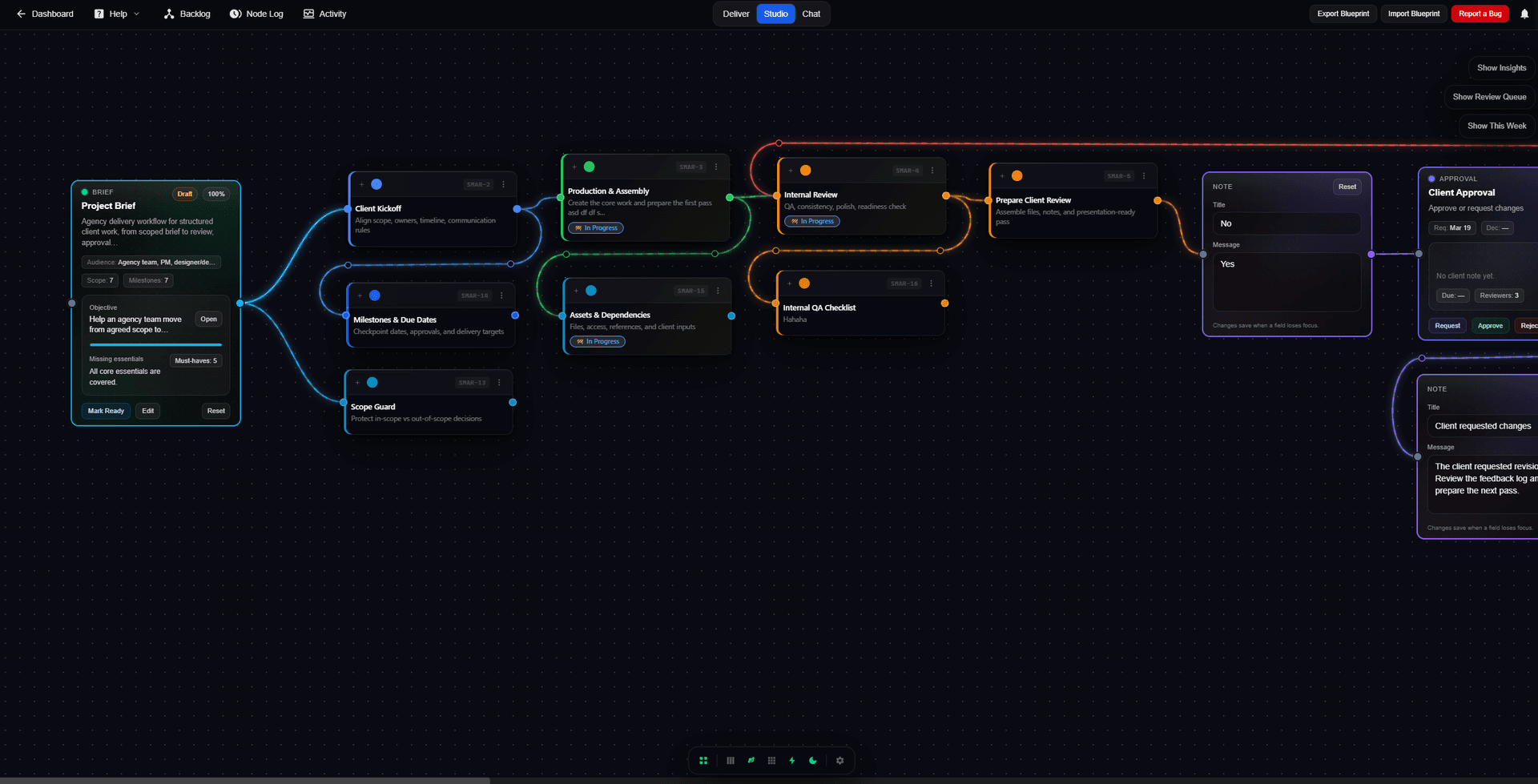Toggle the green link icon in bottom toolbar
This screenshot has width=1538, height=784.
tap(751, 761)
